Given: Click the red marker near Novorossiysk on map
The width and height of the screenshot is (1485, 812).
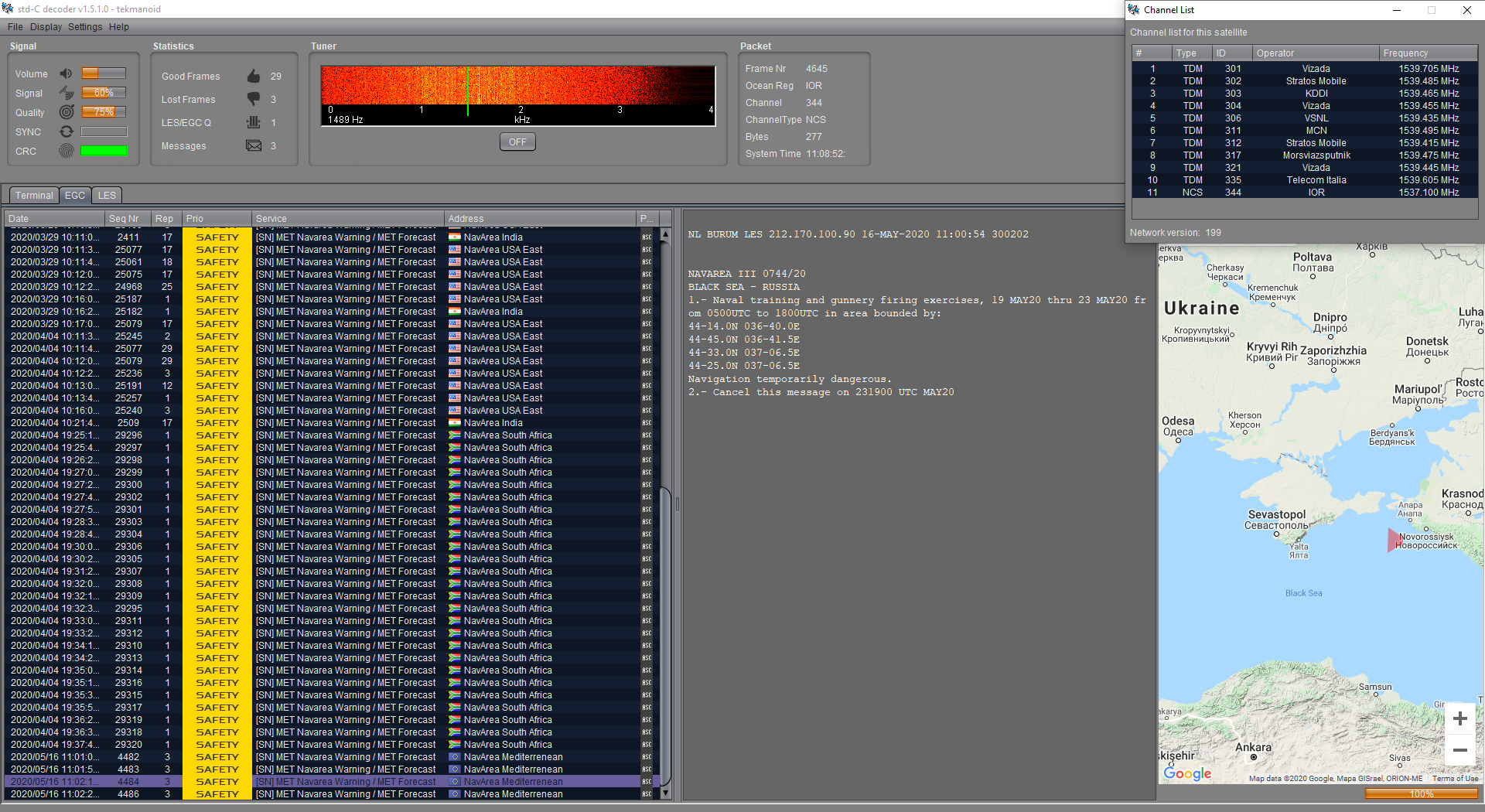Looking at the screenshot, I should 1395,540.
